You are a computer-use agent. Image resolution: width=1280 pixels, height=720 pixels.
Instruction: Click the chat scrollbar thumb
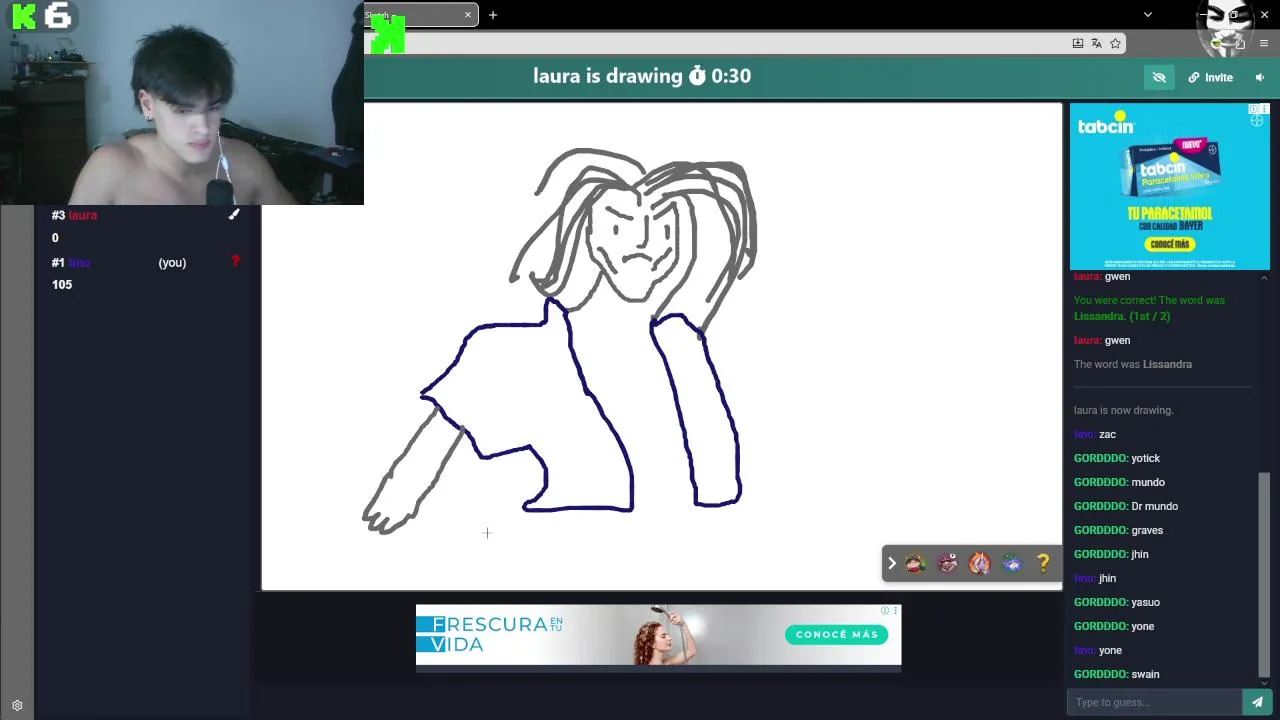(1264, 573)
